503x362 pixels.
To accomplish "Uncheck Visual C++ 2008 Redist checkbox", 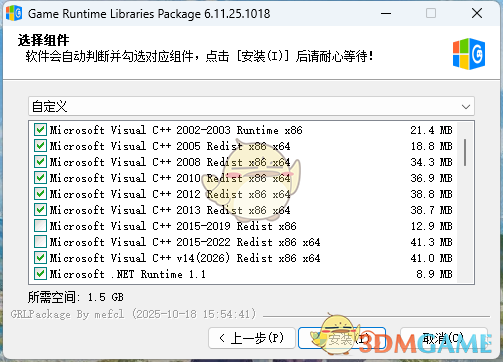I will click(40, 162).
